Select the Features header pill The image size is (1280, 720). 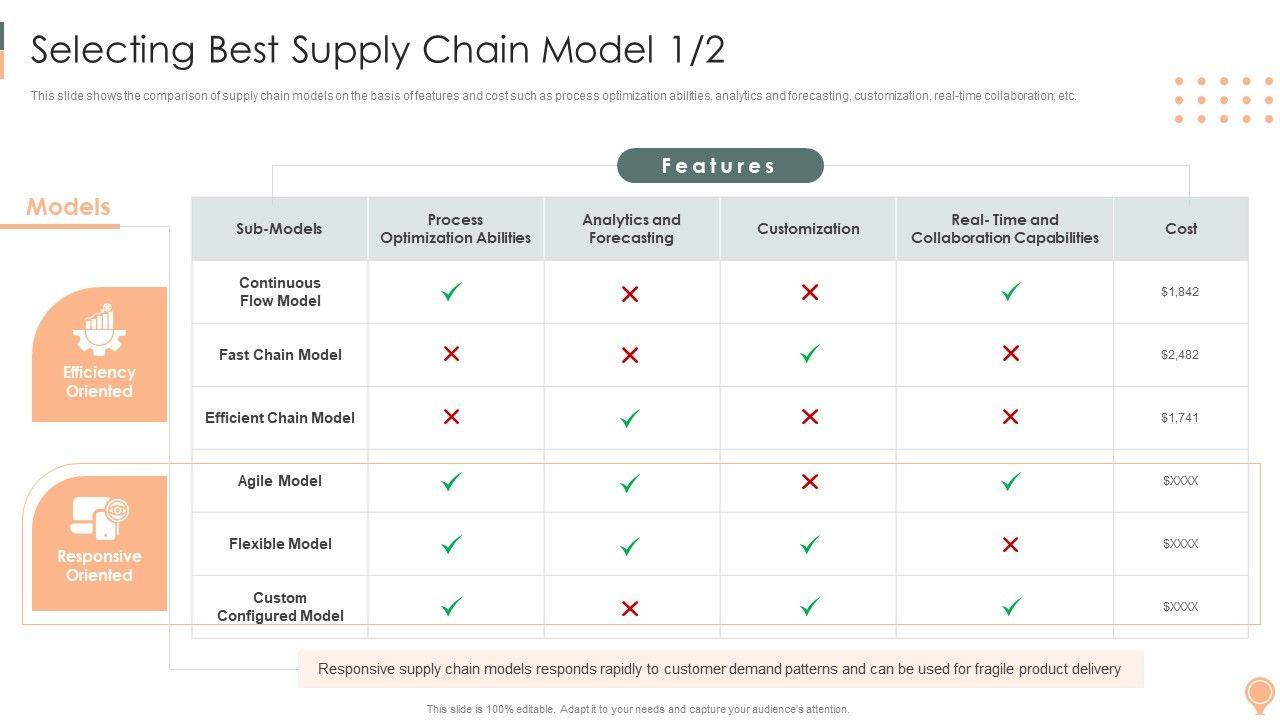click(720, 166)
